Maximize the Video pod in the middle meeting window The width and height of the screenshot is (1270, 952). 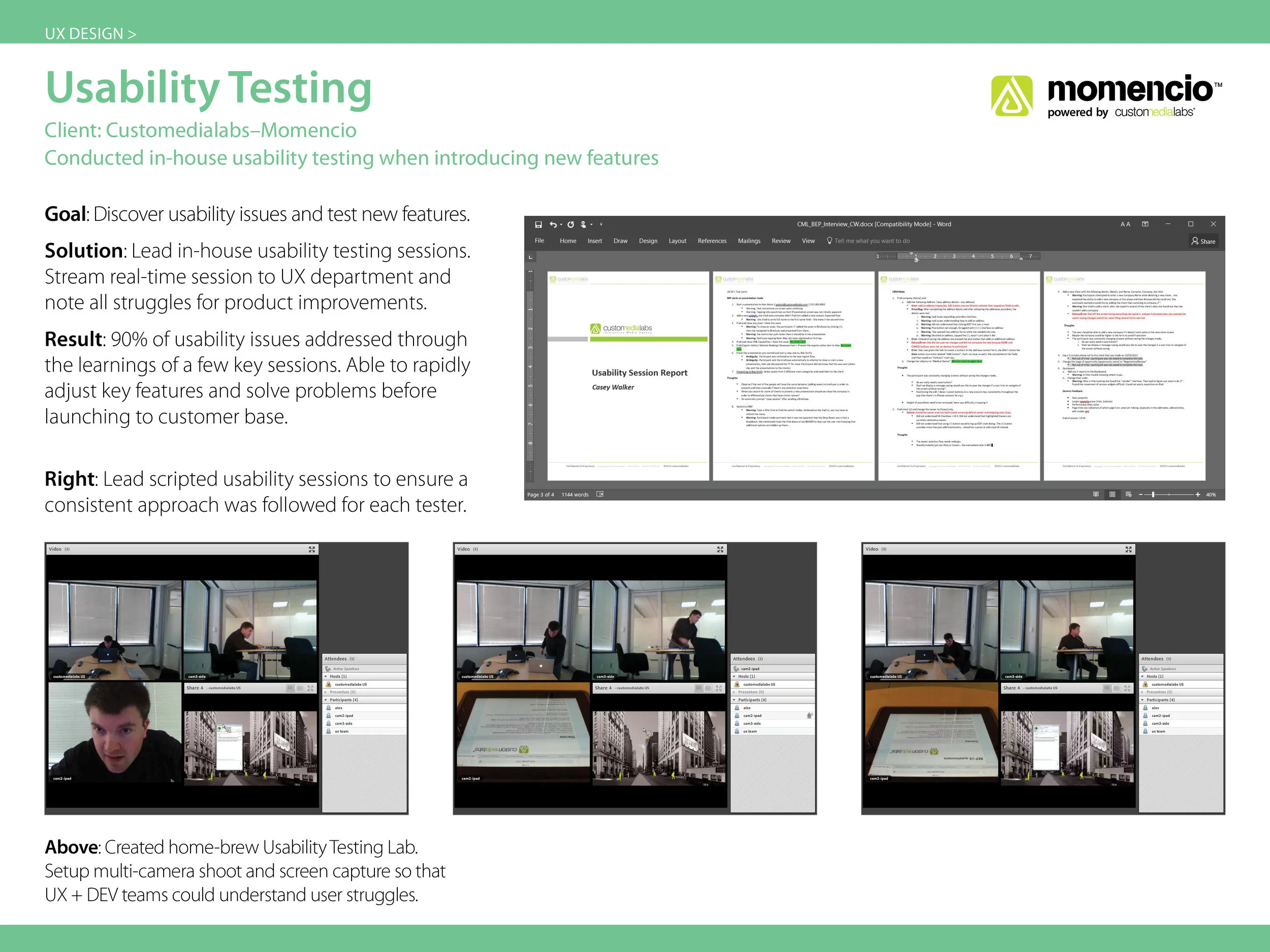[x=720, y=549]
